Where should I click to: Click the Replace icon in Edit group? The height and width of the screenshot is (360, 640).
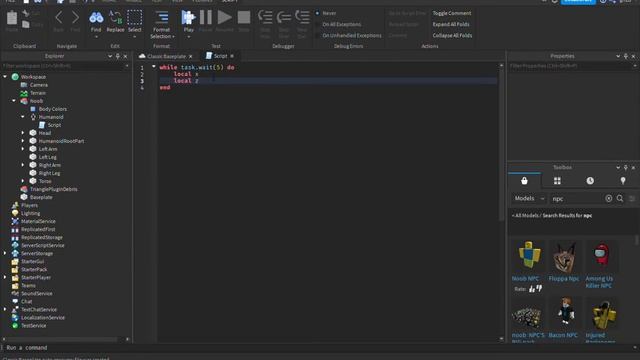pos(115,18)
